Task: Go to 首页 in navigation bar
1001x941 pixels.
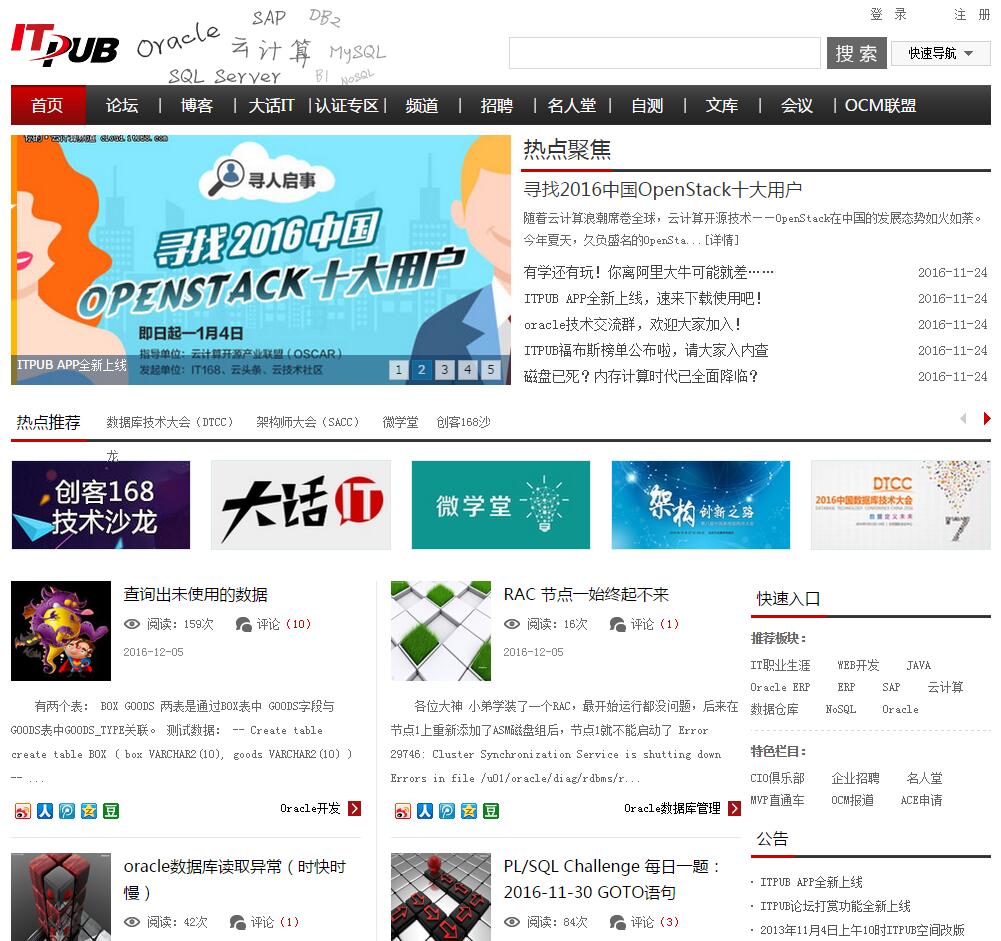Action: (x=47, y=105)
